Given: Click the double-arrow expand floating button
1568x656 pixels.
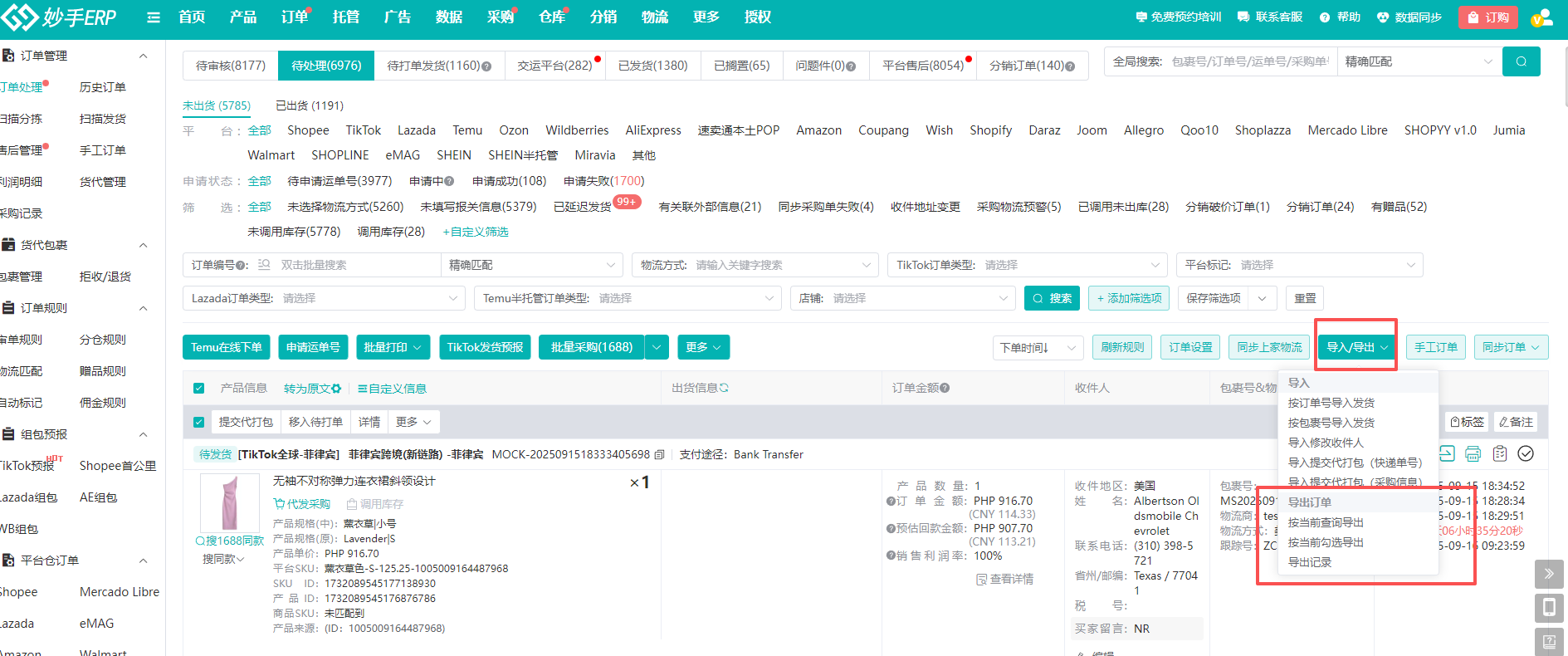Looking at the screenshot, I should [1549, 574].
